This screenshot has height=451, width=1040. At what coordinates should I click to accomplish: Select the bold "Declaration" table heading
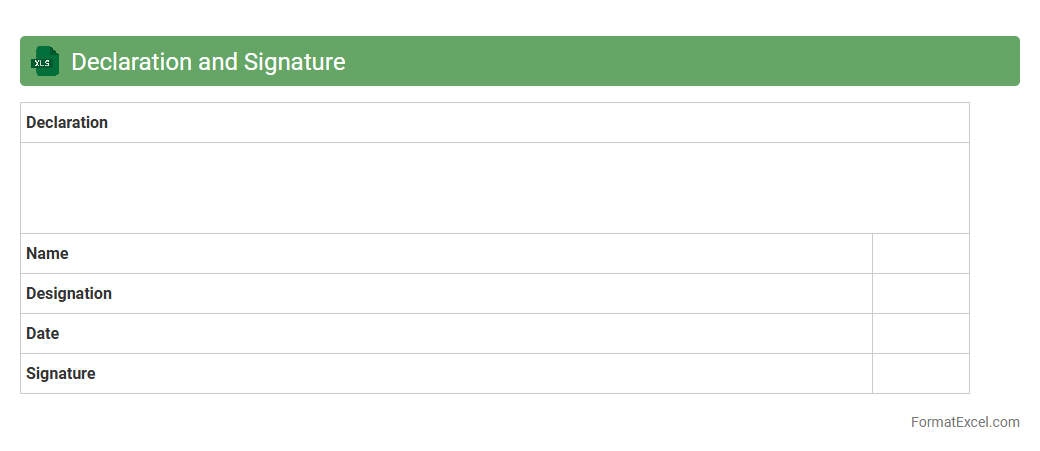click(67, 123)
